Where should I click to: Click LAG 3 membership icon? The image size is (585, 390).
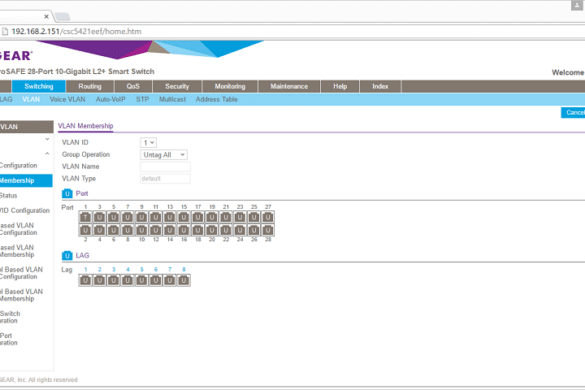click(113, 280)
